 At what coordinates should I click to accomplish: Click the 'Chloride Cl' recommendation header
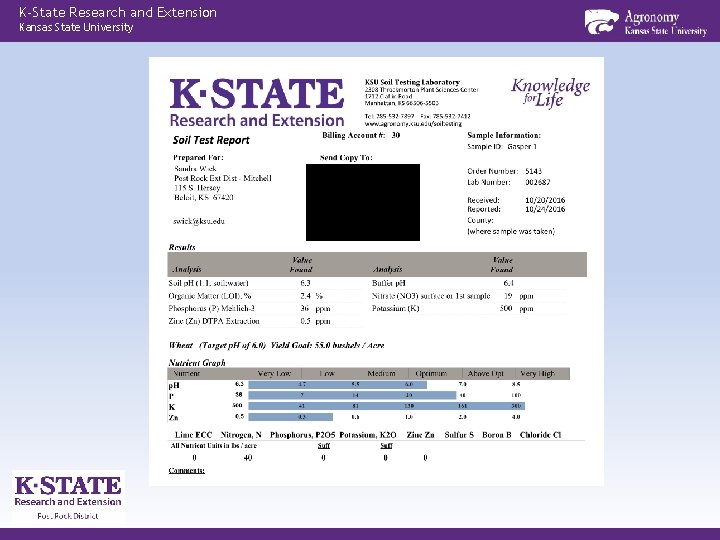click(x=540, y=434)
